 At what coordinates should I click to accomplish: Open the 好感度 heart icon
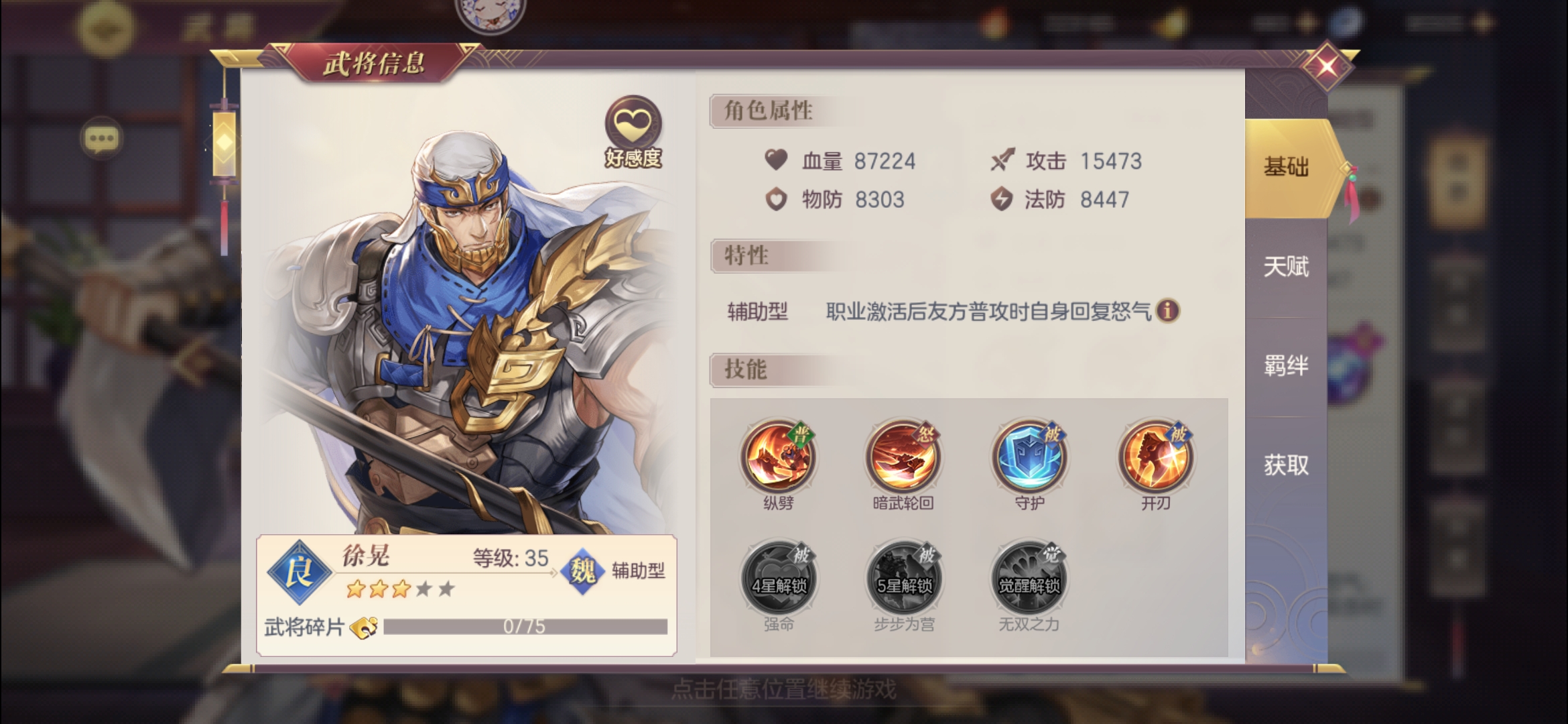633,124
